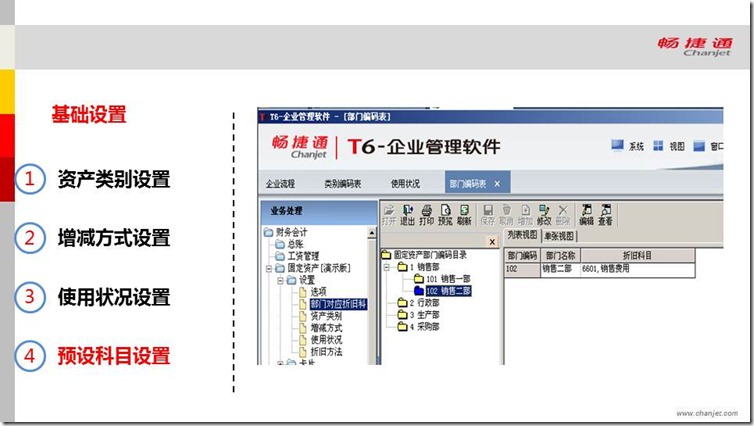Click the 退出 (Exit) toolbar icon

coord(407,215)
